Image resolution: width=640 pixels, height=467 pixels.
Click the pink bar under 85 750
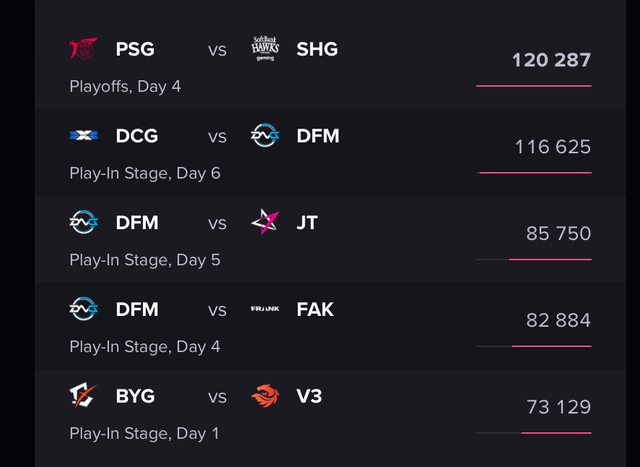click(549, 260)
